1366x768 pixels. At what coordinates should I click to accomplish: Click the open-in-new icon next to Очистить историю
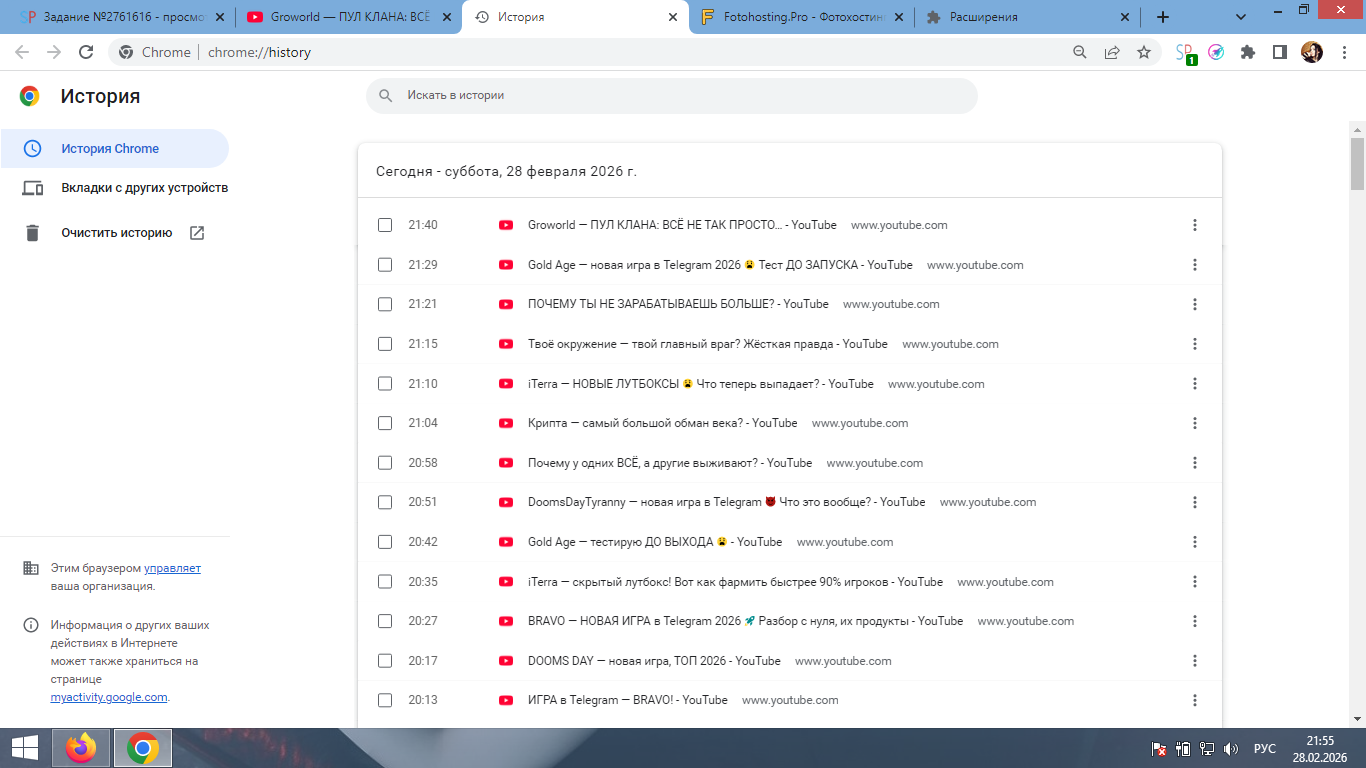point(197,233)
